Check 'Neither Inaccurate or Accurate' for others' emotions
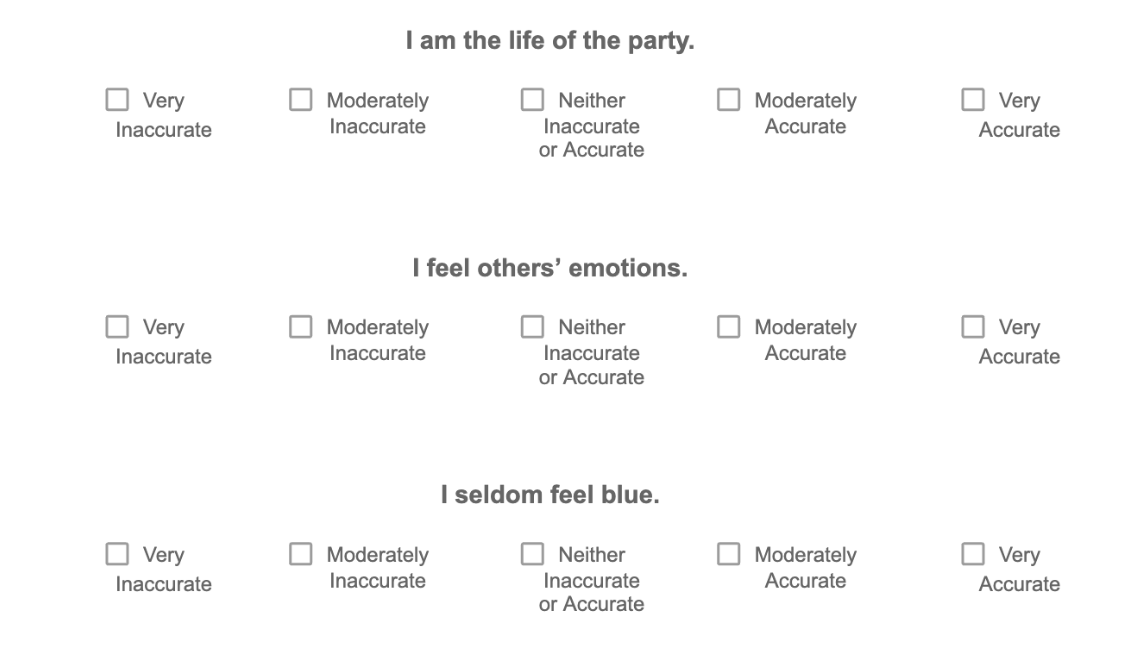1144x670 pixels. (x=532, y=327)
